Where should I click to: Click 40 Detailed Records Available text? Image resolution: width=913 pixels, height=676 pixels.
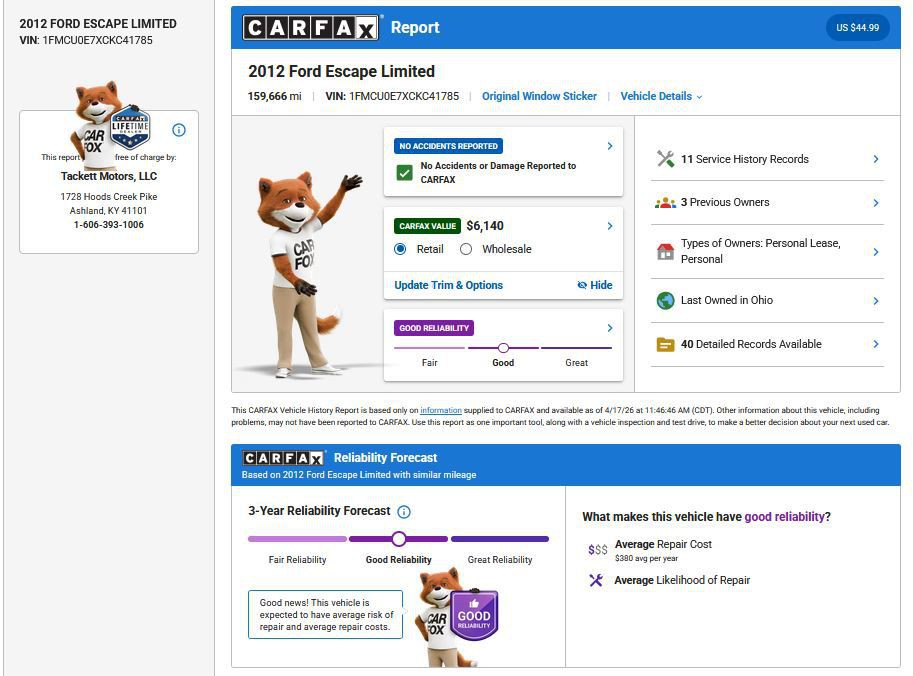click(751, 344)
